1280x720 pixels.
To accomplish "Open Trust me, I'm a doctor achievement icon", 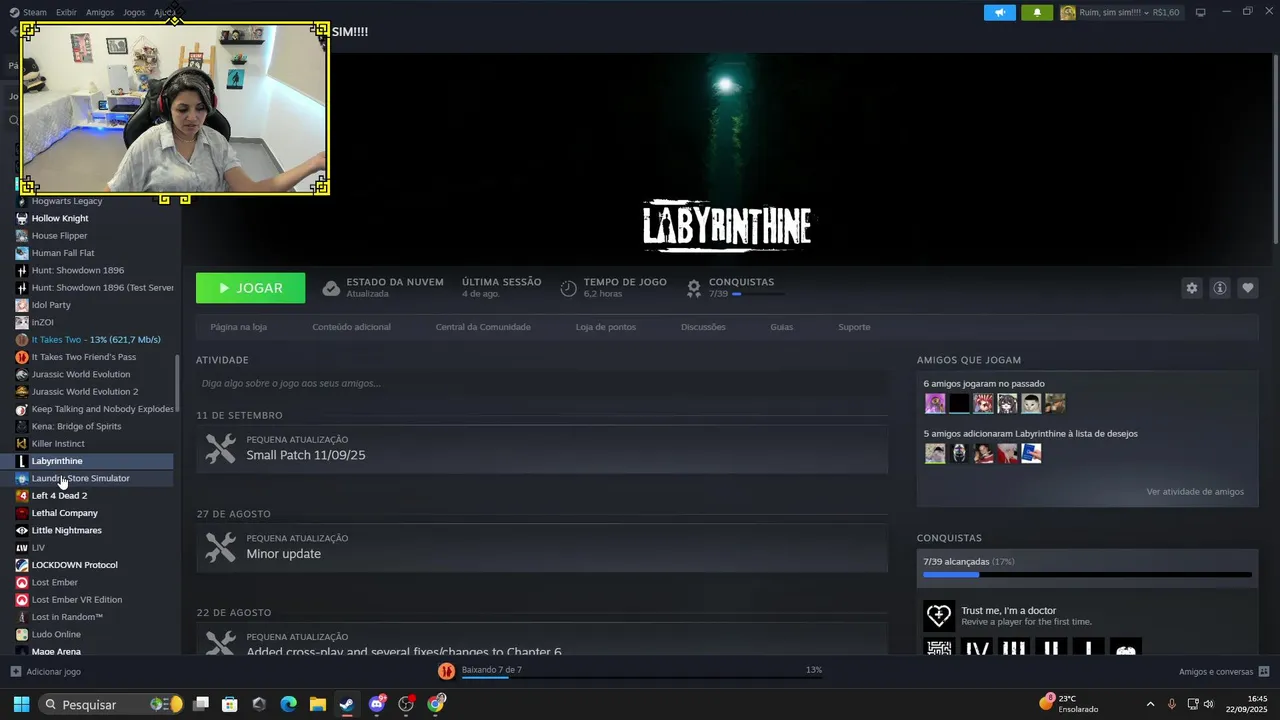I will (x=939, y=616).
